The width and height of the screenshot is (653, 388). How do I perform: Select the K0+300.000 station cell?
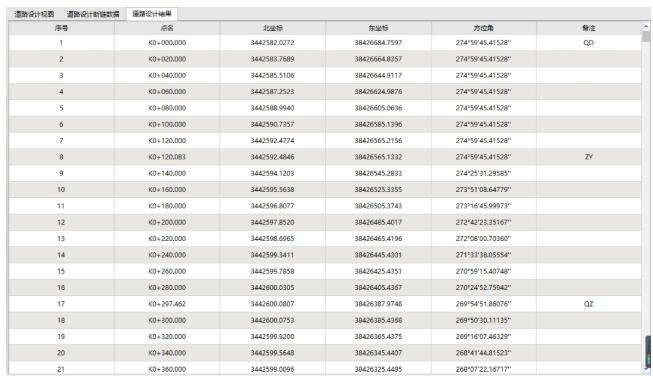tap(167, 320)
